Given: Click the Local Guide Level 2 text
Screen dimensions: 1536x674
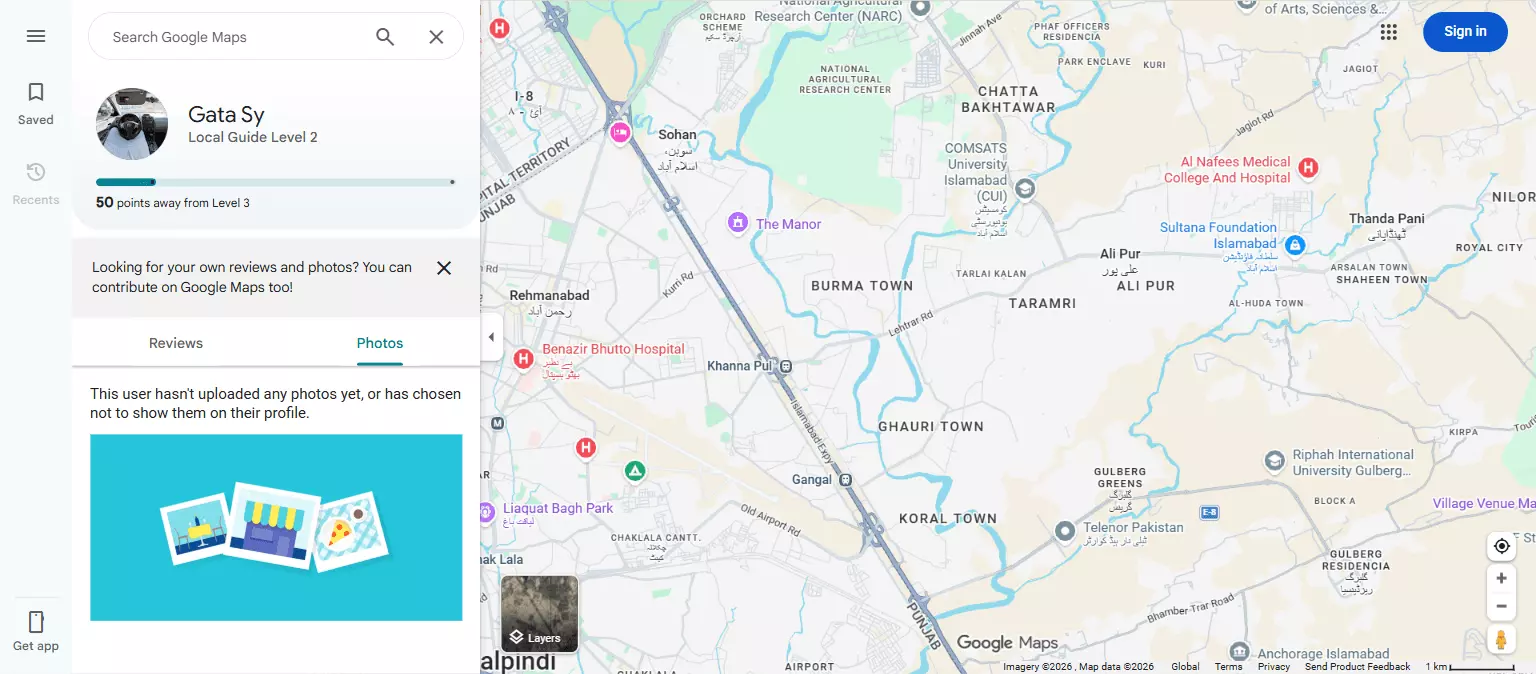Looking at the screenshot, I should click(x=253, y=137).
